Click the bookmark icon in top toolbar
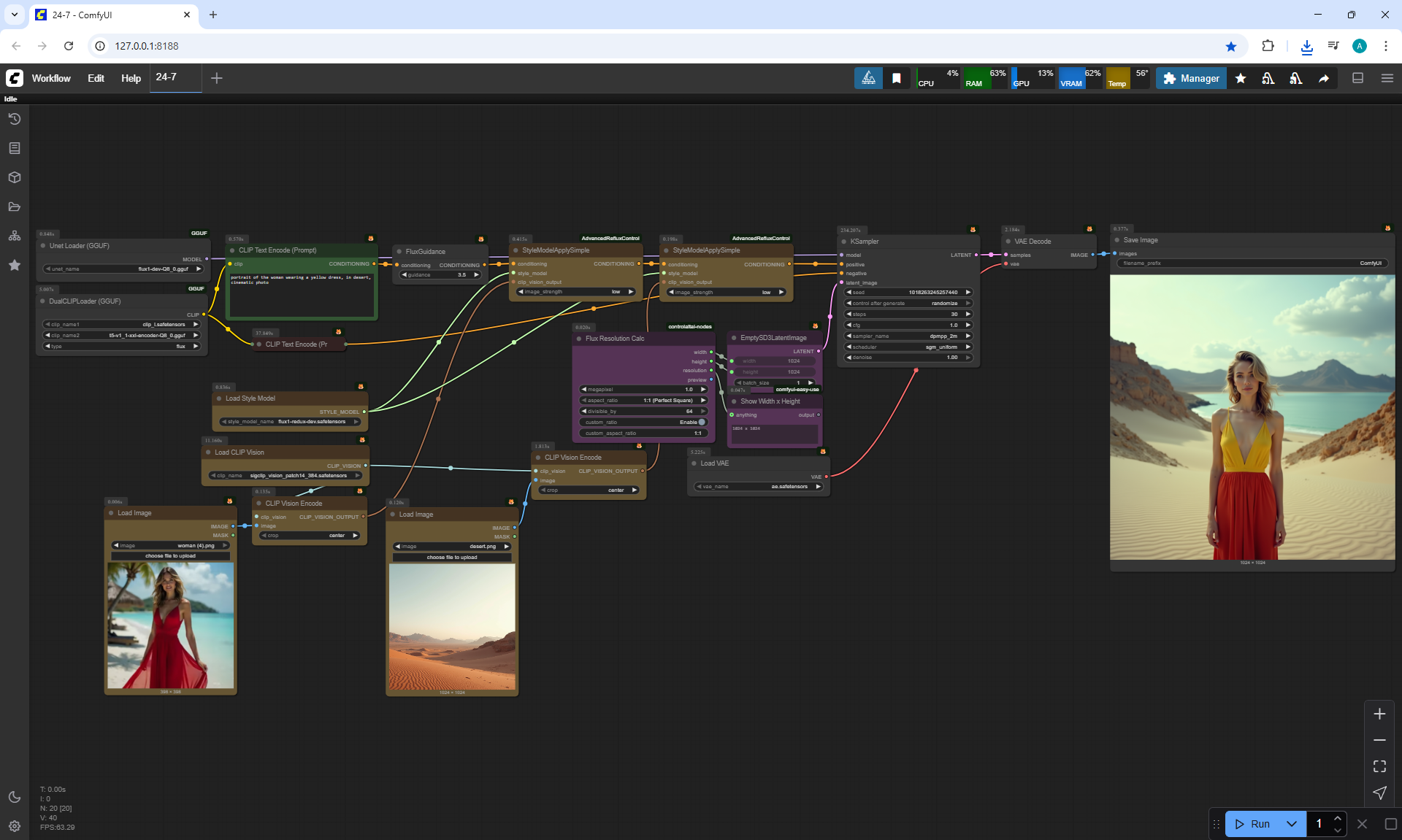The width and height of the screenshot is (1402, 840). [896, 78]
